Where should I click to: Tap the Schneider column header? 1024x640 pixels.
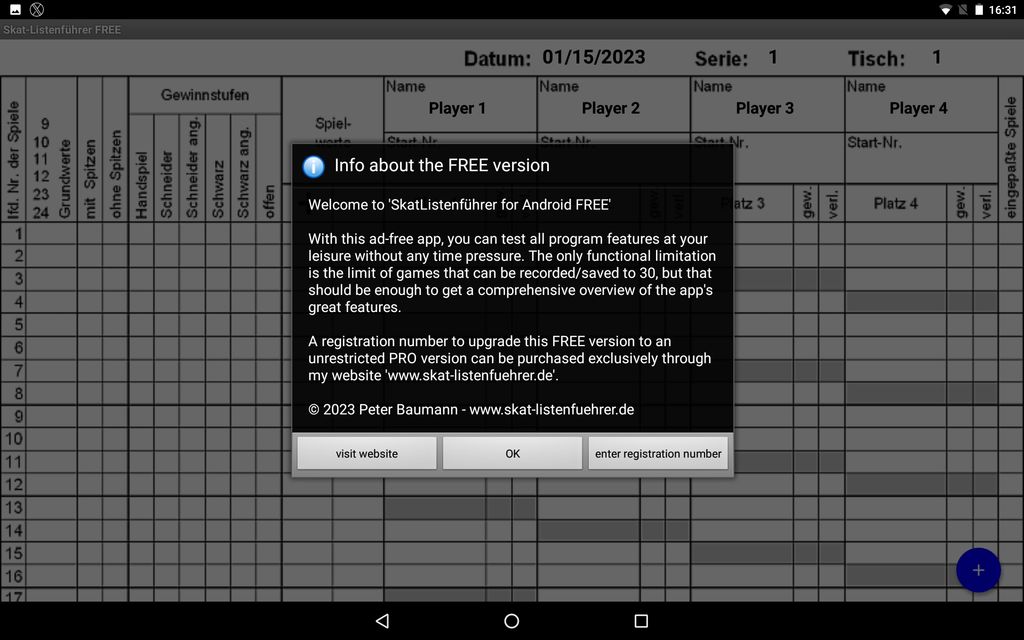click(167, 185)
